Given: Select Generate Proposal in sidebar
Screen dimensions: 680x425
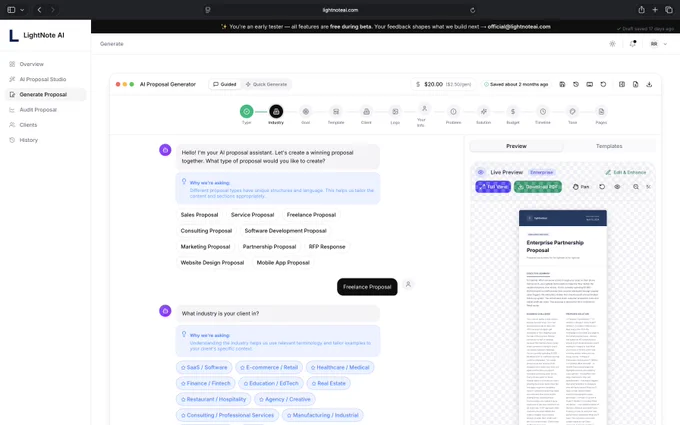Looking at the screenshot, I should [46, 95].
